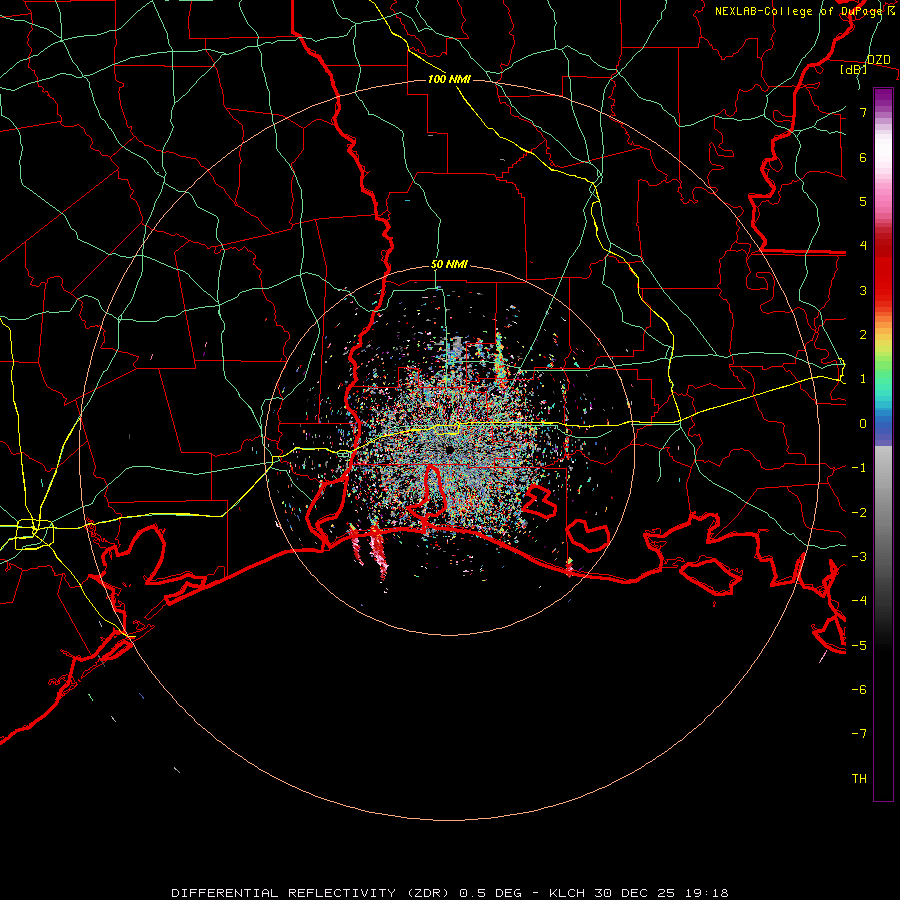The height and width of the screenshot is (900, 900).
Task: Click the 50 NMI range ring label
Action: pos(449,265)
